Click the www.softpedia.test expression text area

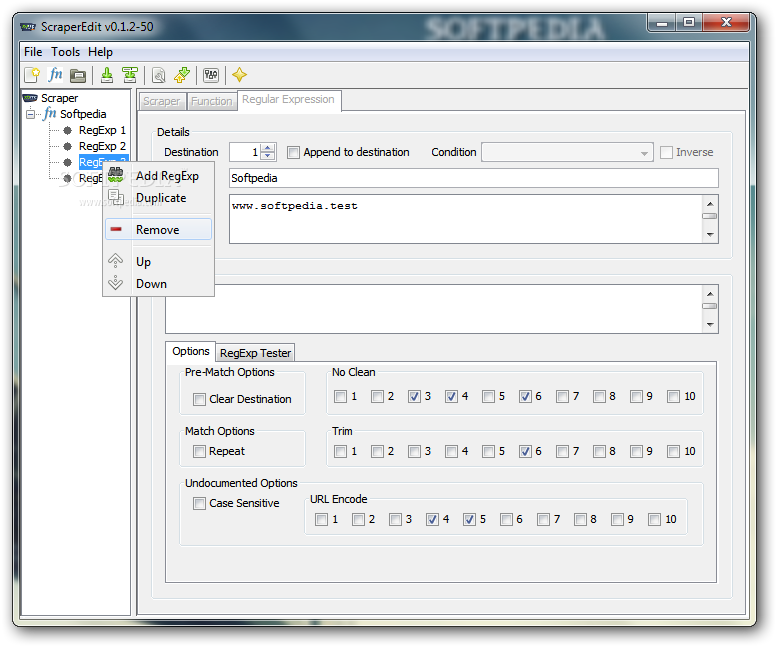[x=466, y=219]
